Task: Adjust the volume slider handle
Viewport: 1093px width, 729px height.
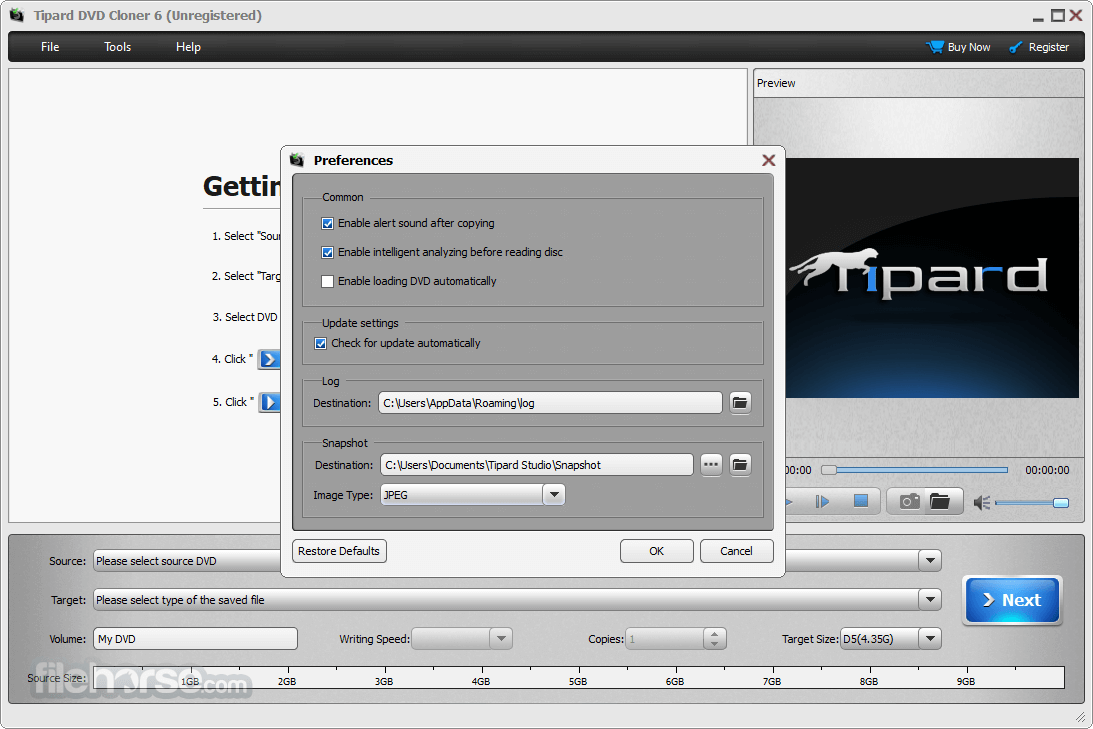Action: (1060, 502)
